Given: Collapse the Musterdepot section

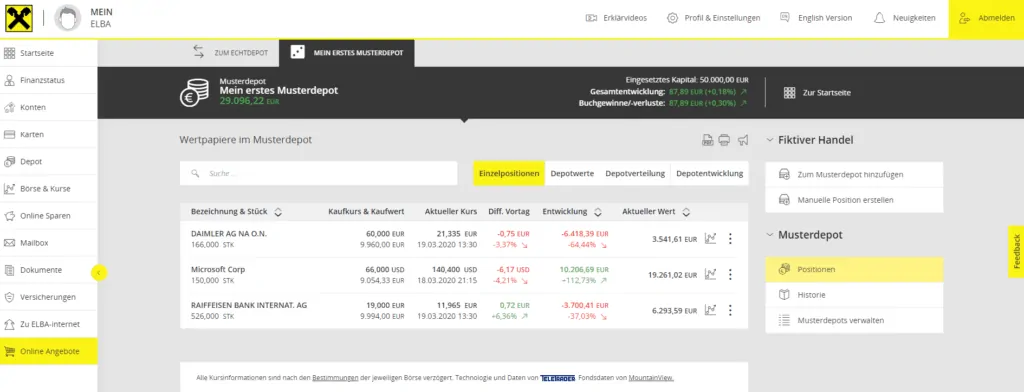Looking at the screenshot, I should coord(770,235).
